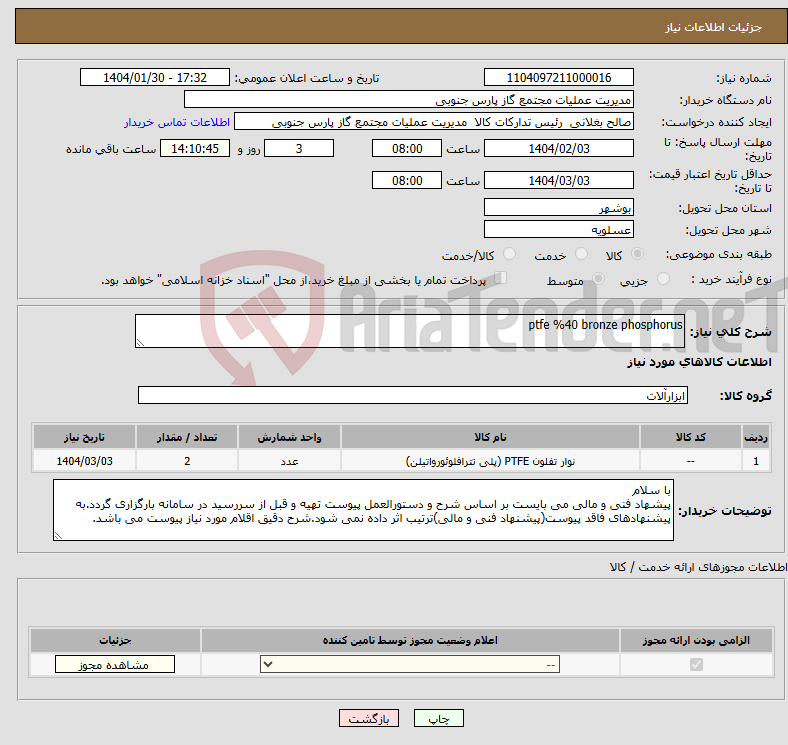Click the نوار تفلون PTFE item name cell

pyautogui.click(x=490, y=461)
